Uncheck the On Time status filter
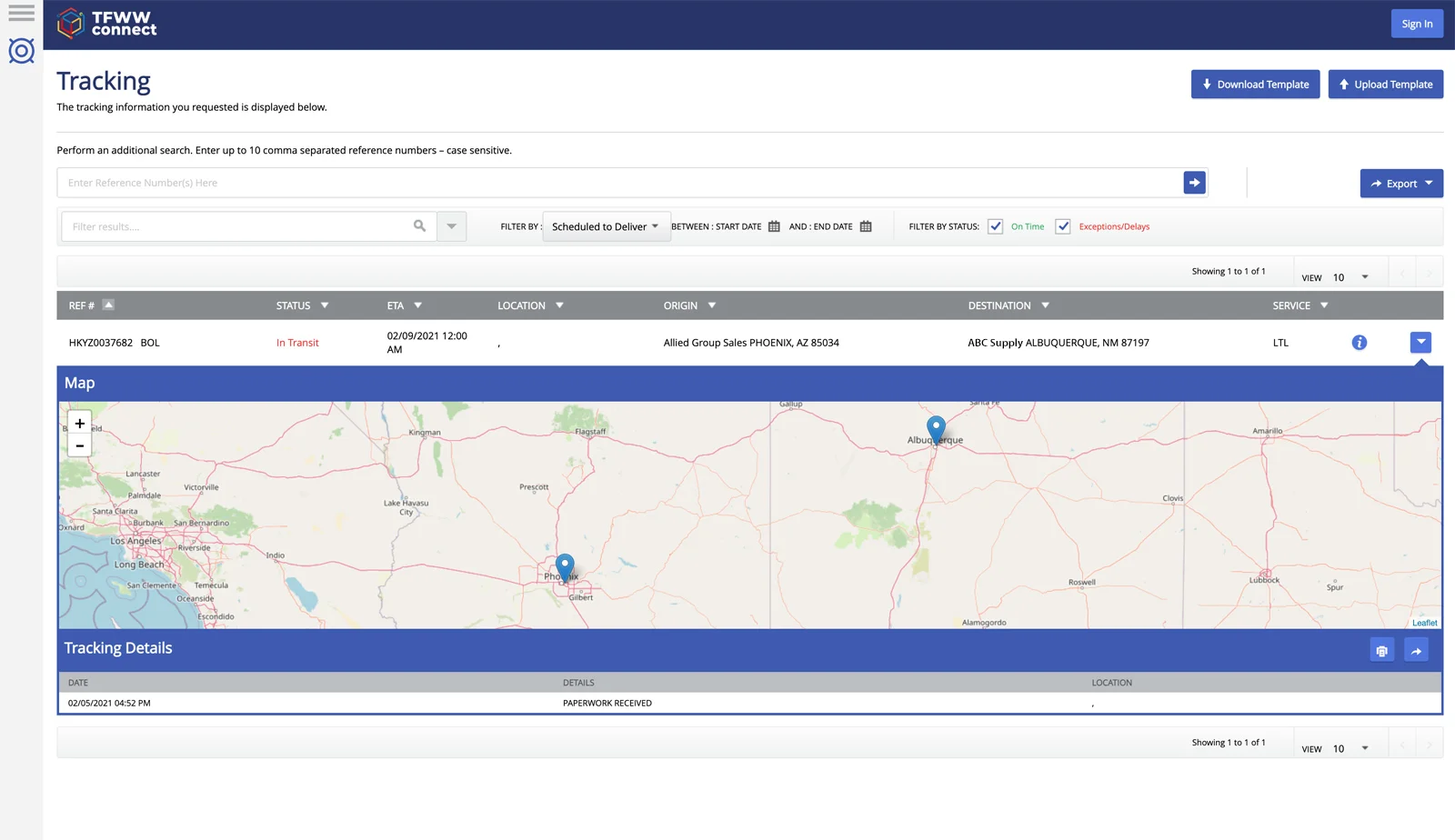This screenshot has height=840, width=1455. (996, 226)
